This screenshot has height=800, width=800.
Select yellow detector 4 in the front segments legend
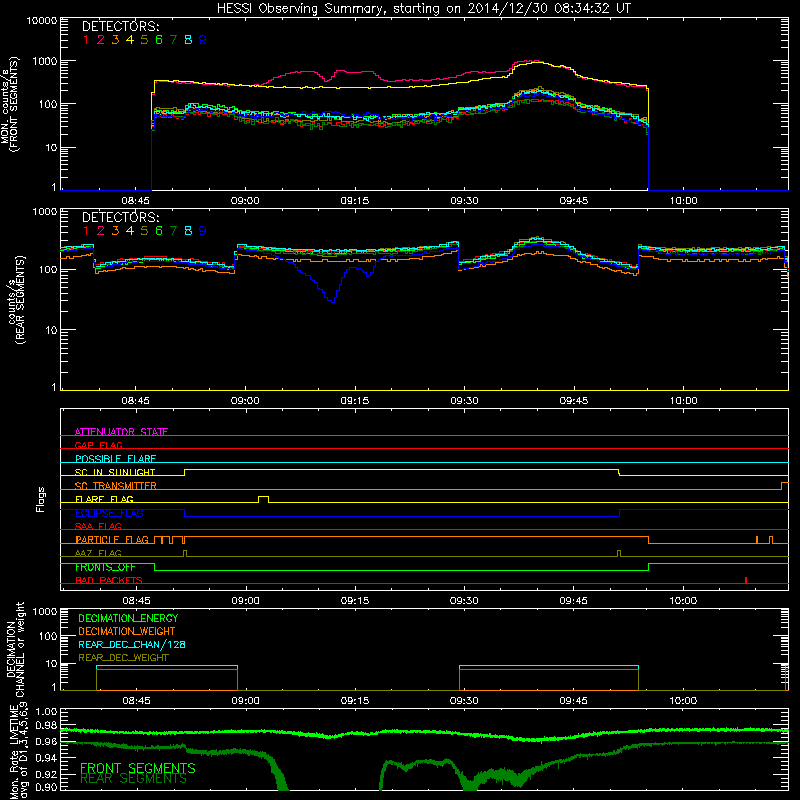[x=130, y=40]
